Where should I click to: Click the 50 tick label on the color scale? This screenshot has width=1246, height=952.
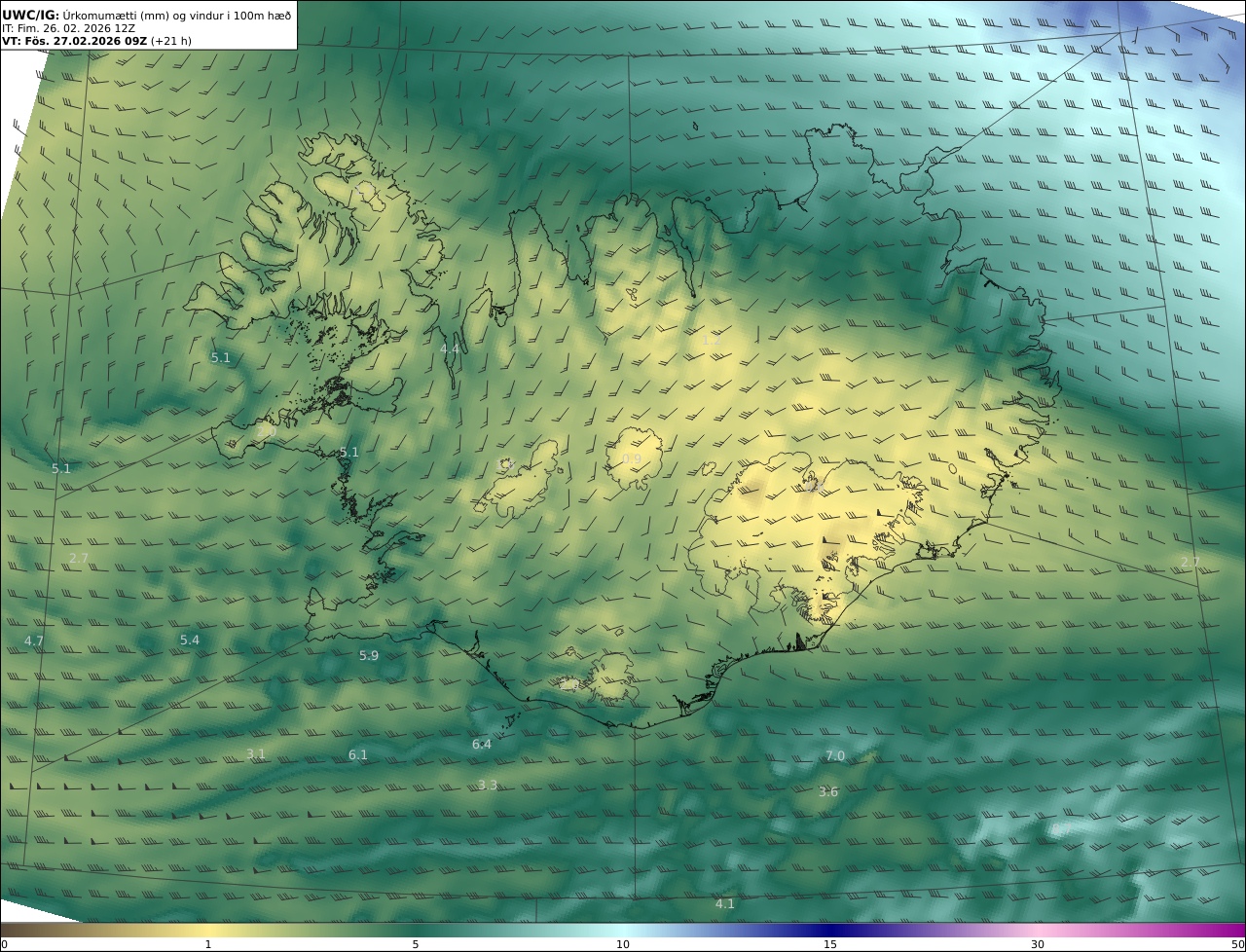point(1238,944)
